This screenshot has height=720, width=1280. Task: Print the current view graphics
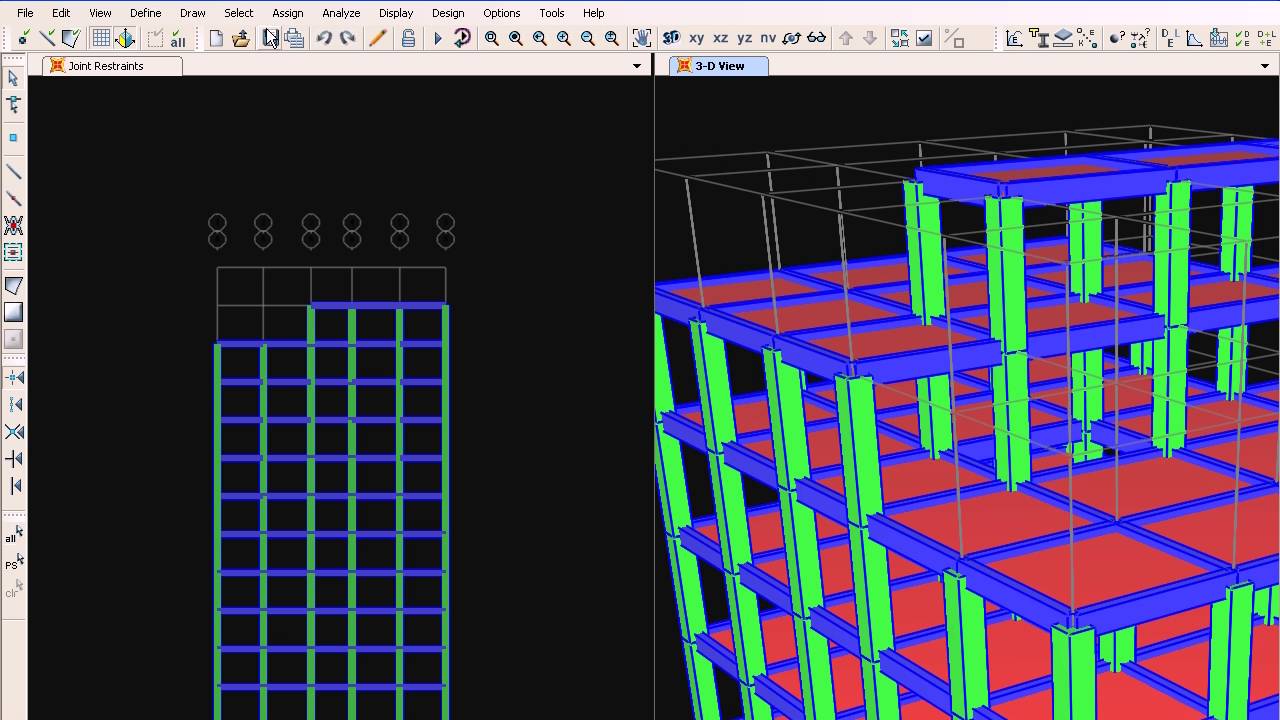click(x=294, y=38)
